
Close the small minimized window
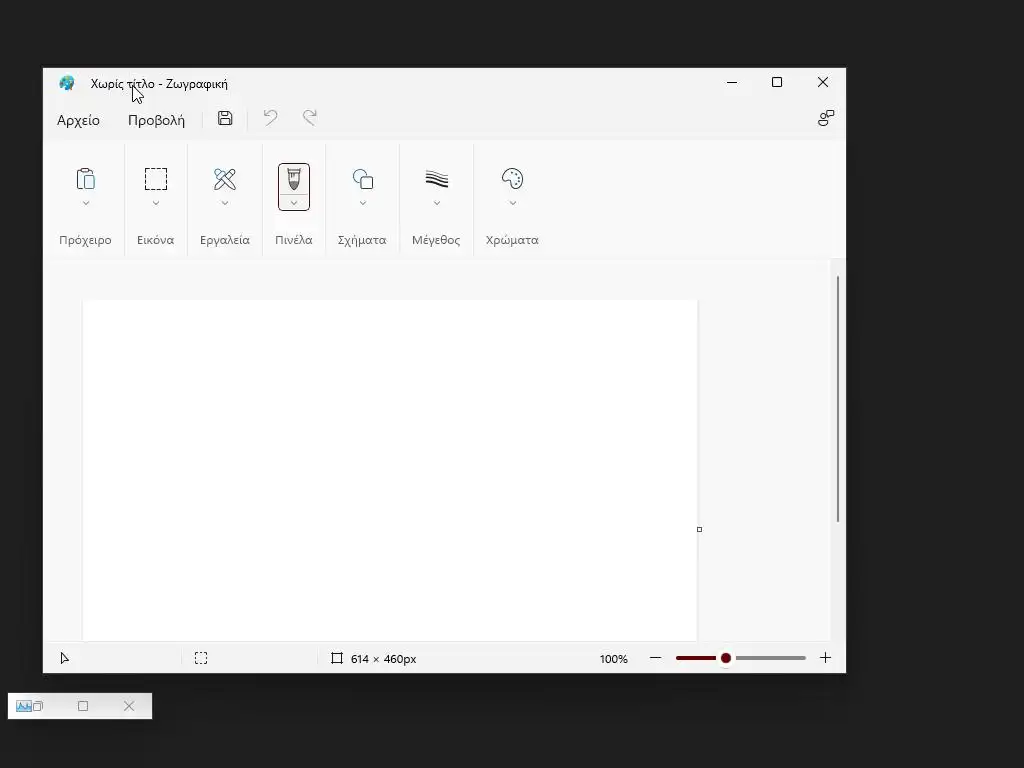pyautogui.click(x=129, y=706)
